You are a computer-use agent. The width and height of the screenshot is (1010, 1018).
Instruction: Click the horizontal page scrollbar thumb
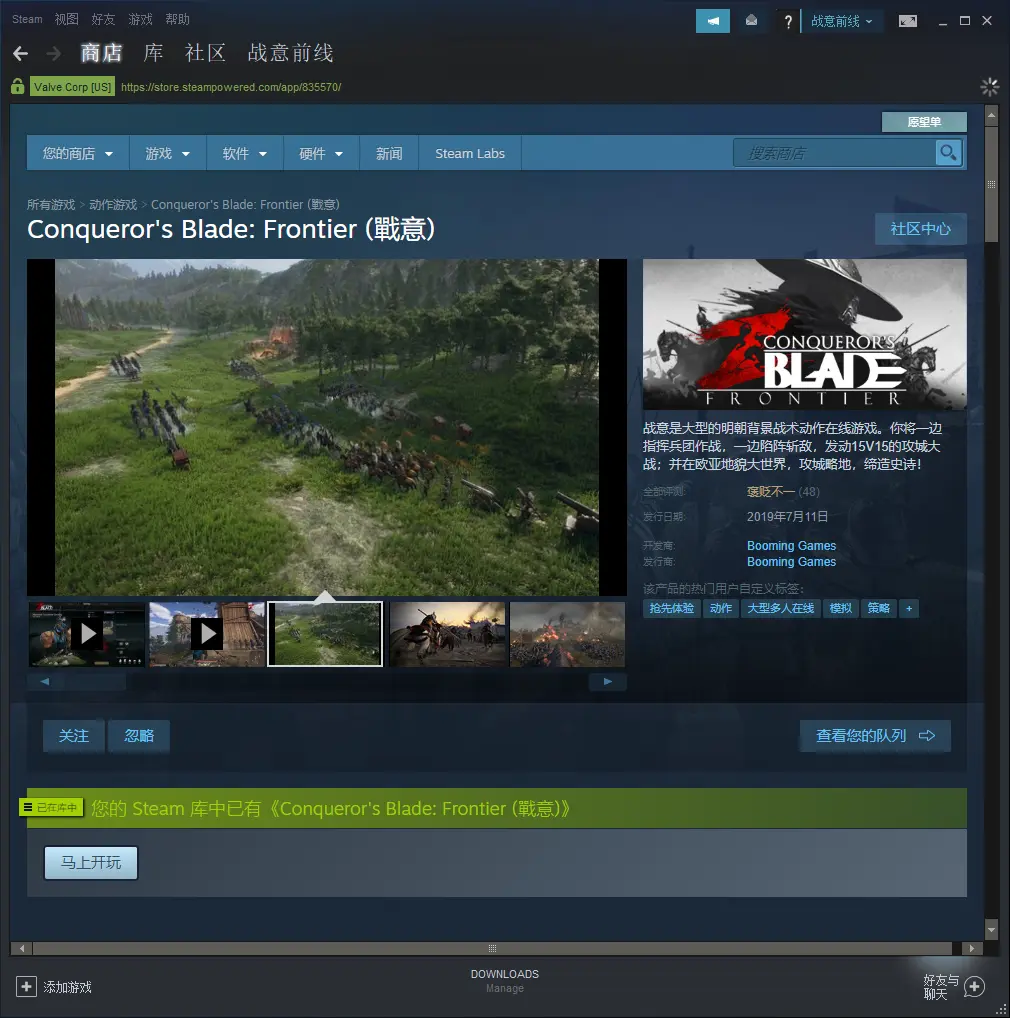click(x=493, y=949)
